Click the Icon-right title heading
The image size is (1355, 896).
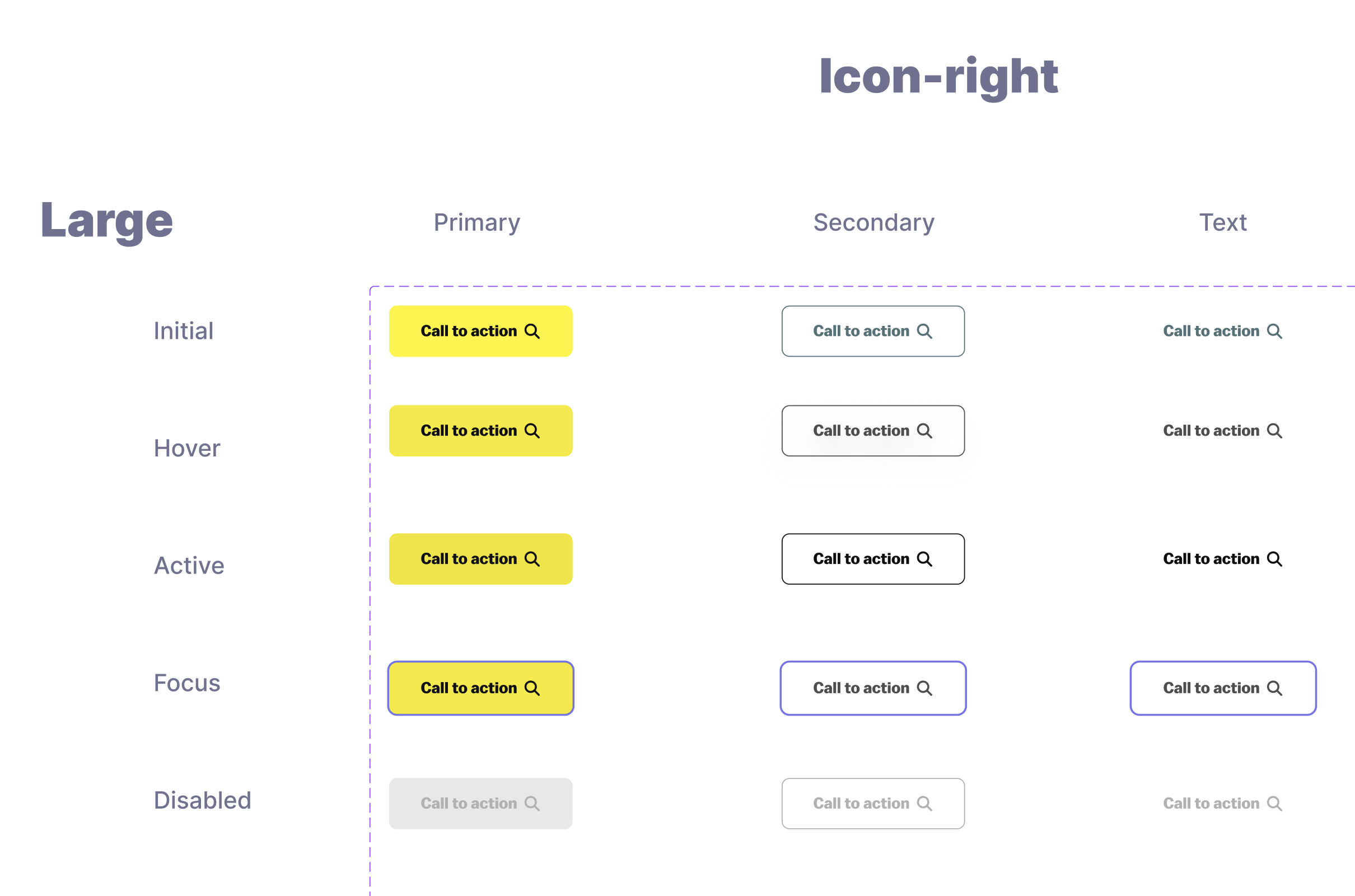(x=938, y=76)
